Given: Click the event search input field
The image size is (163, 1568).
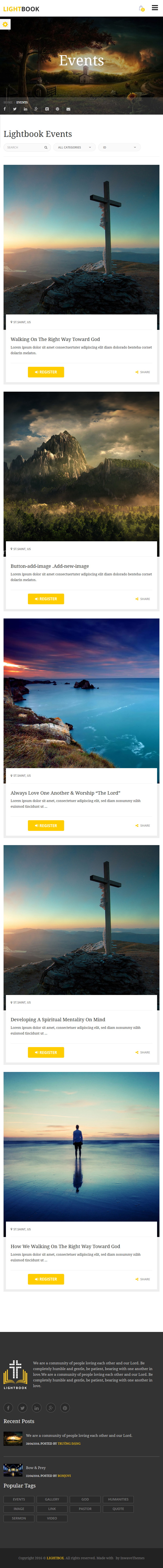Looking at the screenshot, I should (24, 147).
